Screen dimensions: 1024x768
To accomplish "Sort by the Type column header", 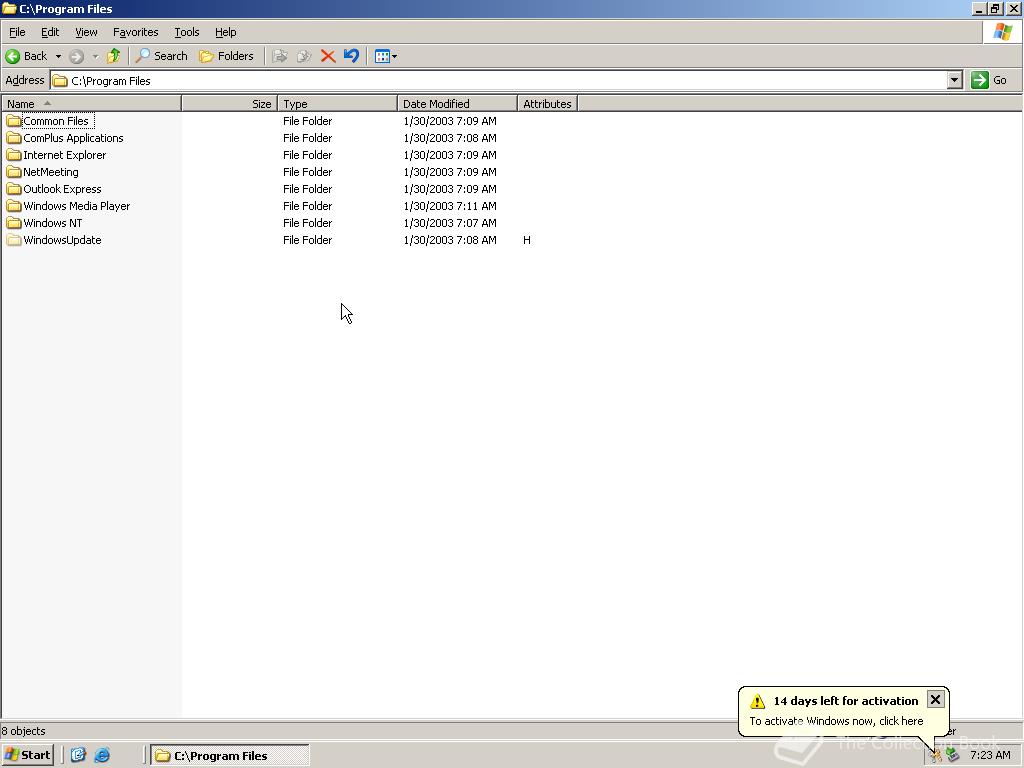I will tap(337, 104).
